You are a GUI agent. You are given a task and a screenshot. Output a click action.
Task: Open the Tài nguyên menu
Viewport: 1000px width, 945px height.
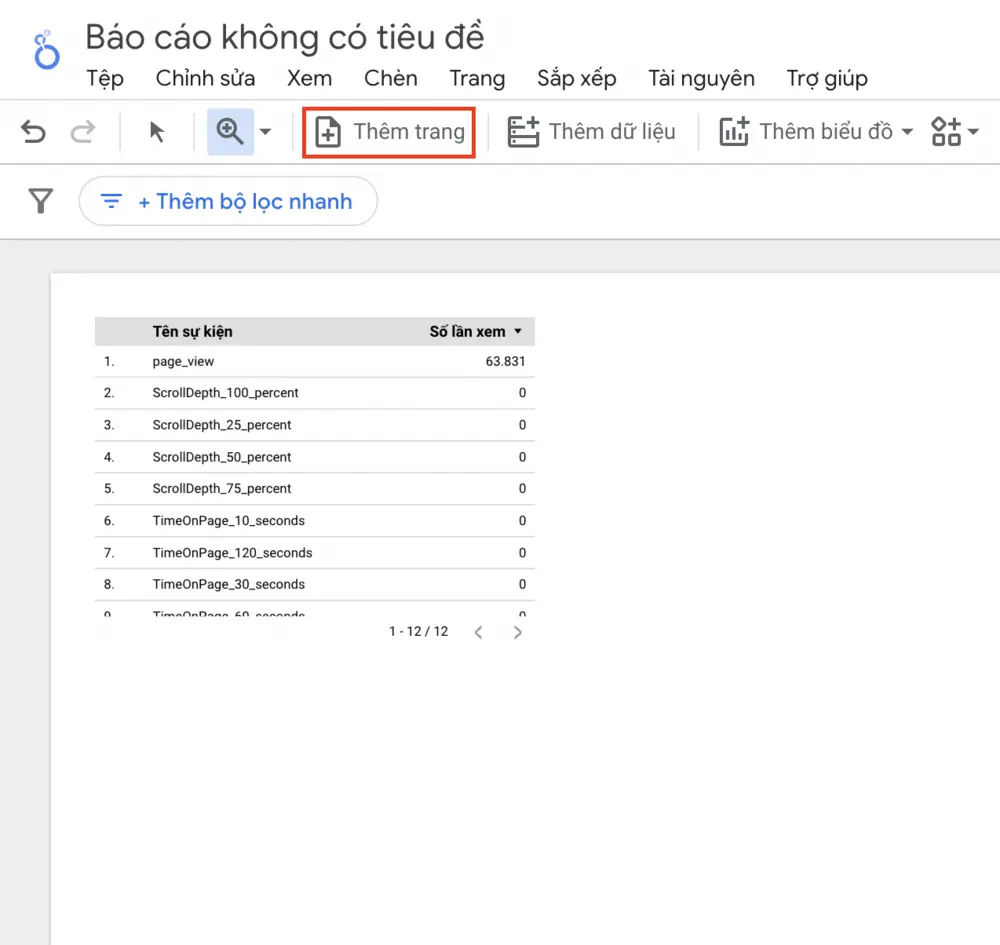tap(702, 78)
